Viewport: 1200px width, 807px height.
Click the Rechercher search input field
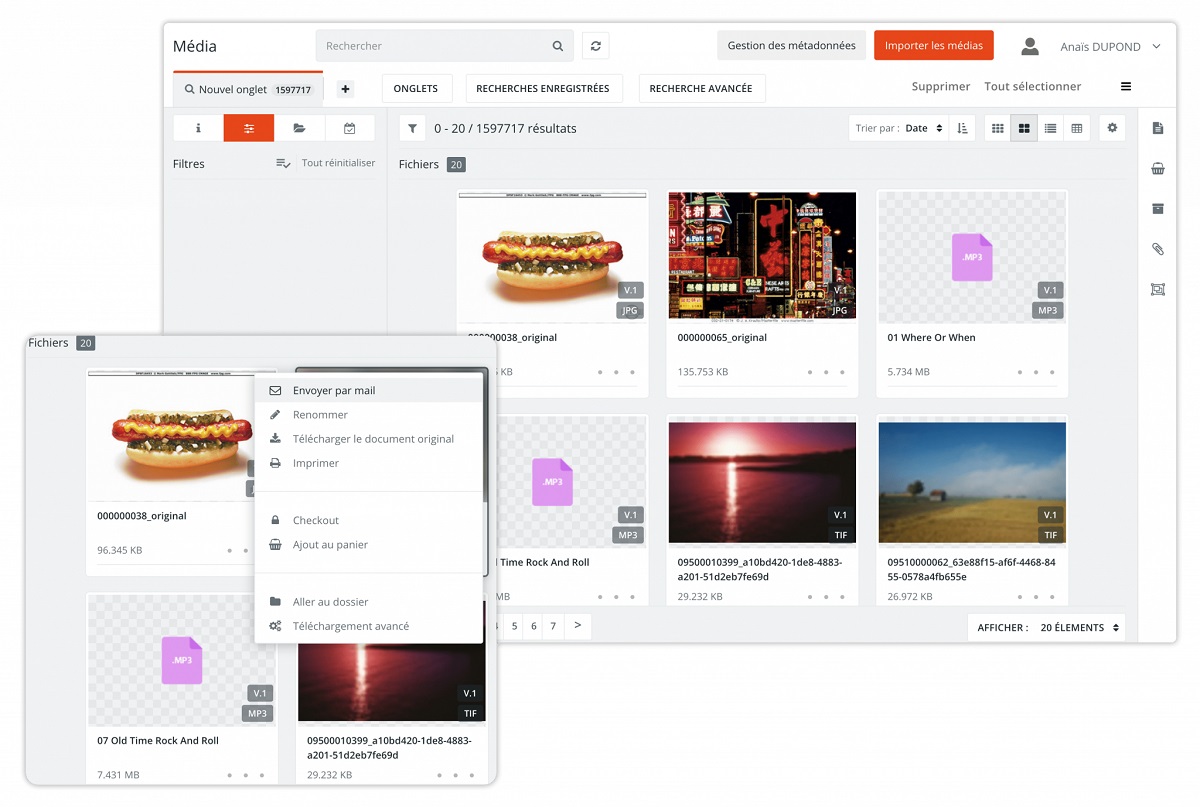tap(435, 46)
